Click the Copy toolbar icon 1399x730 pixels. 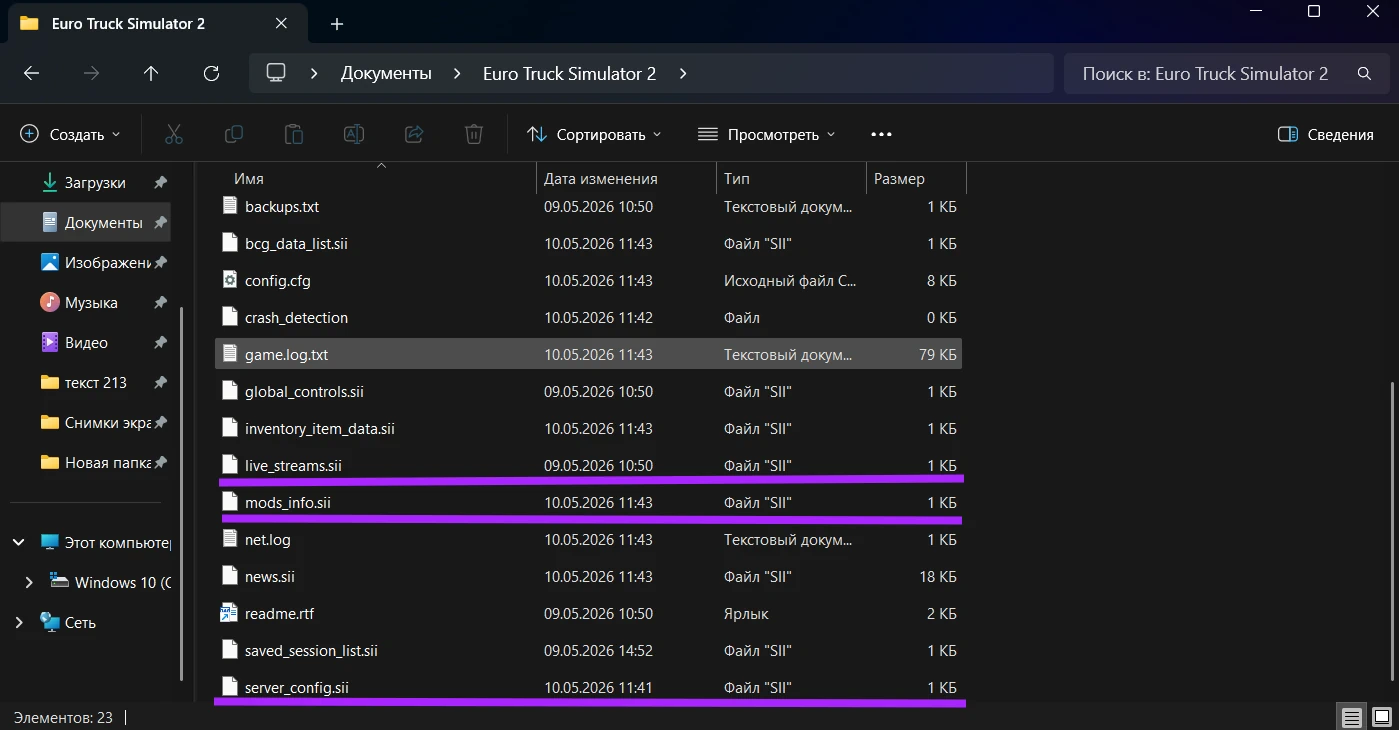234,134
